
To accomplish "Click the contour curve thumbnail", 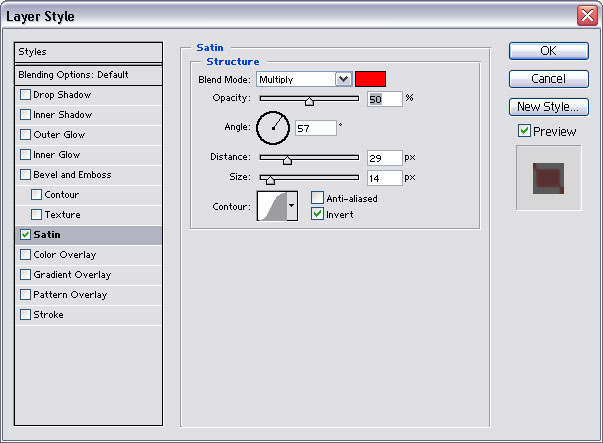I will coord(272,206).
